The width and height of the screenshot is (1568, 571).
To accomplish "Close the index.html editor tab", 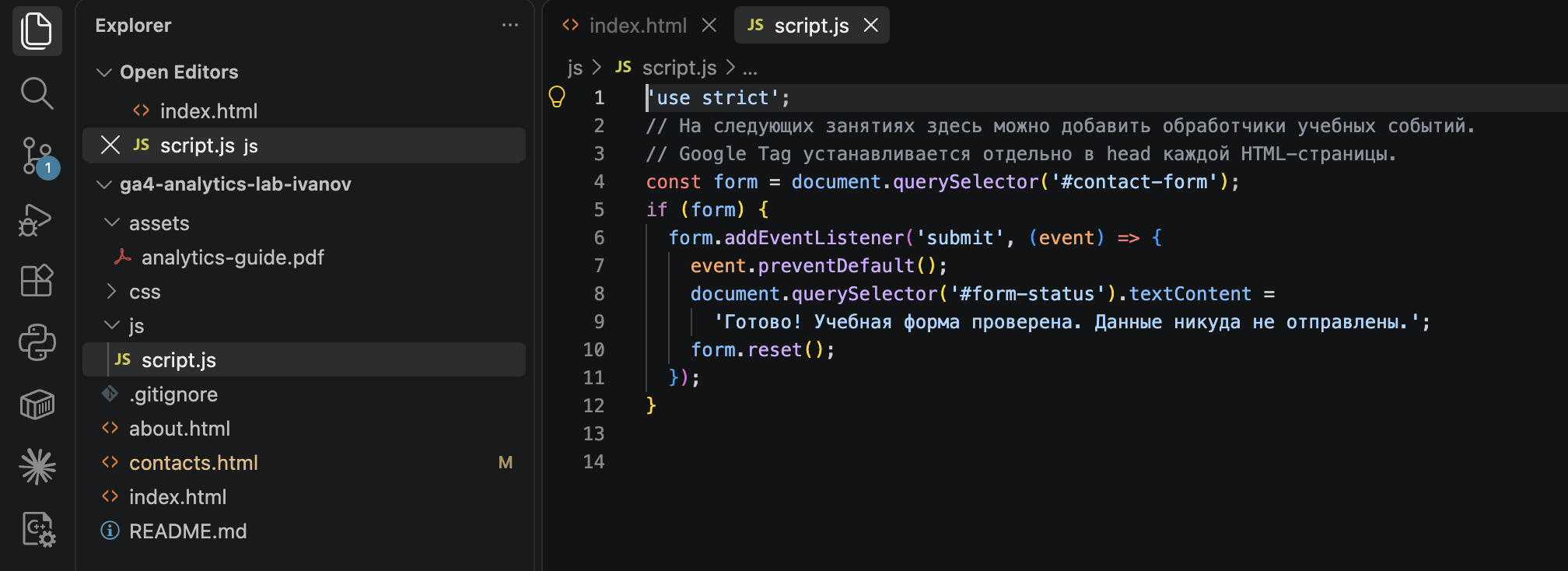I will click(709, 25).
